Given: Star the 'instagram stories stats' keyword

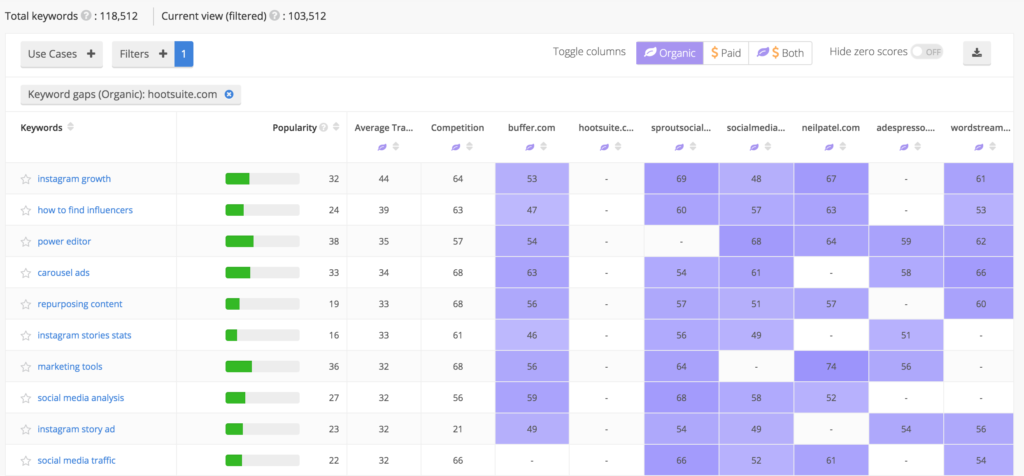Looking at the screenshot, I should [25, 336].
